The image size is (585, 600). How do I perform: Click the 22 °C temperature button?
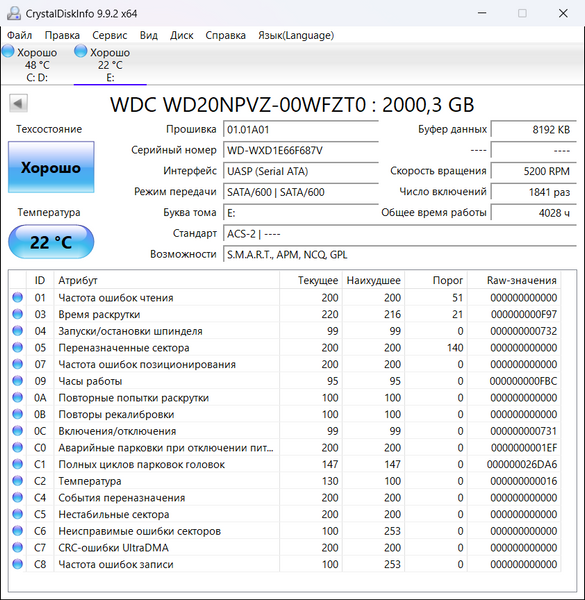click(x=51, y=242)
